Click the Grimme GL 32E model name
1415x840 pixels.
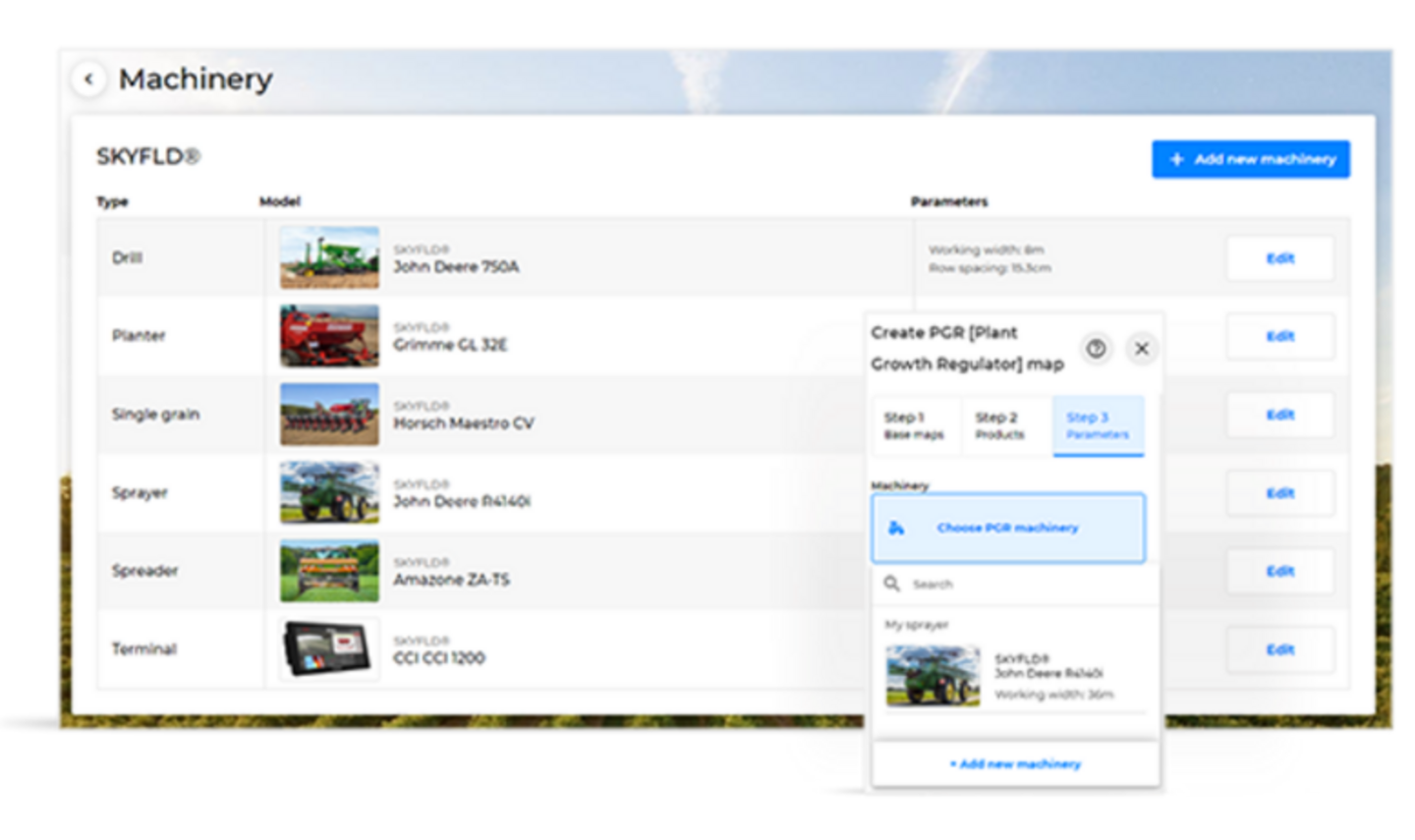(450, 345)
